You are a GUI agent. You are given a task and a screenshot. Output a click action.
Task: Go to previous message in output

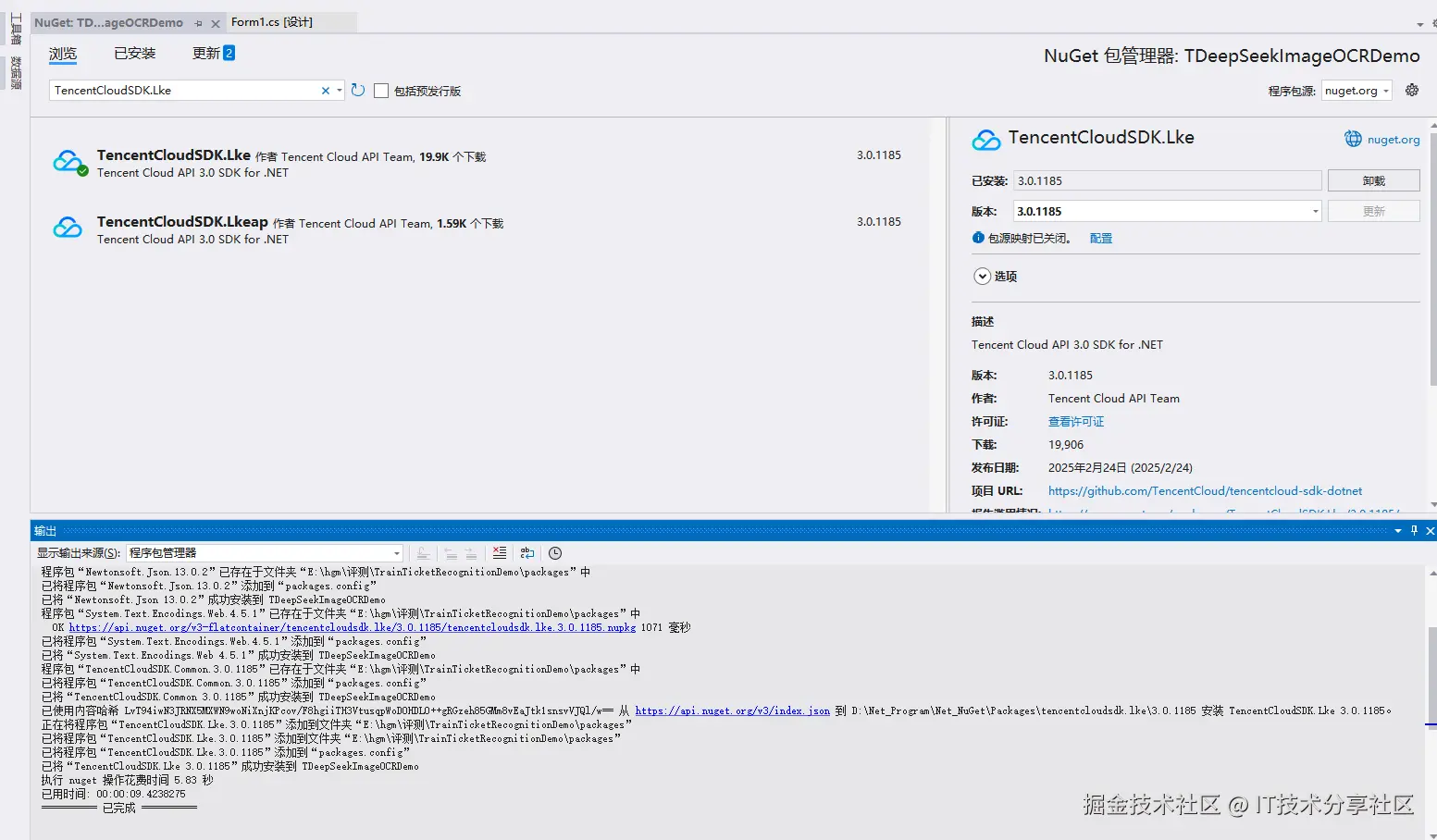451,553
